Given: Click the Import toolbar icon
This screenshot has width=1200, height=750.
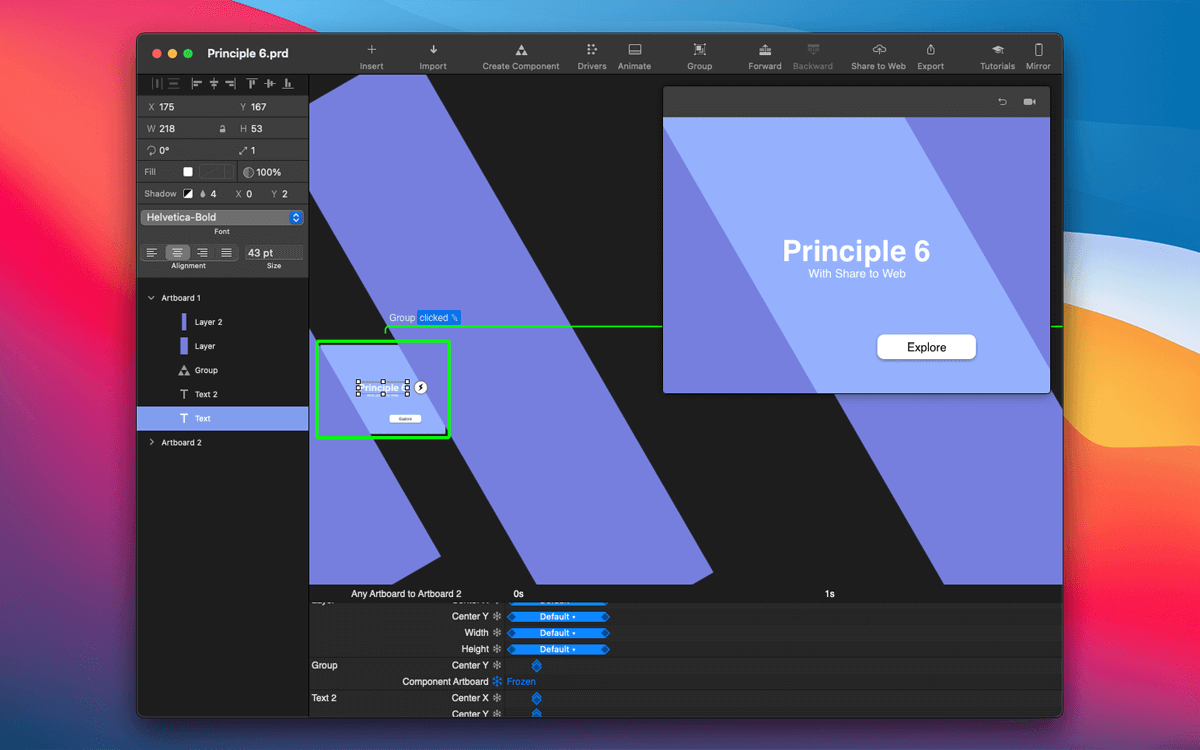Looking at the screenshot, I should 433,50.
